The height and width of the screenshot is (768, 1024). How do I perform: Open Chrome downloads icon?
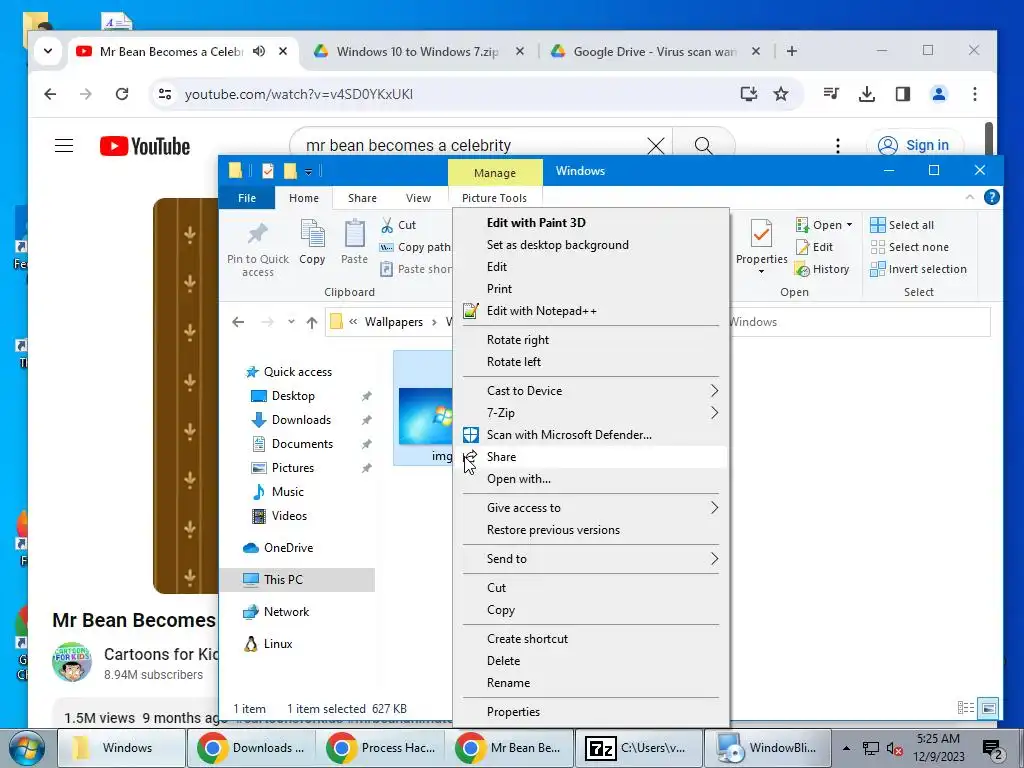click(867, 94)
